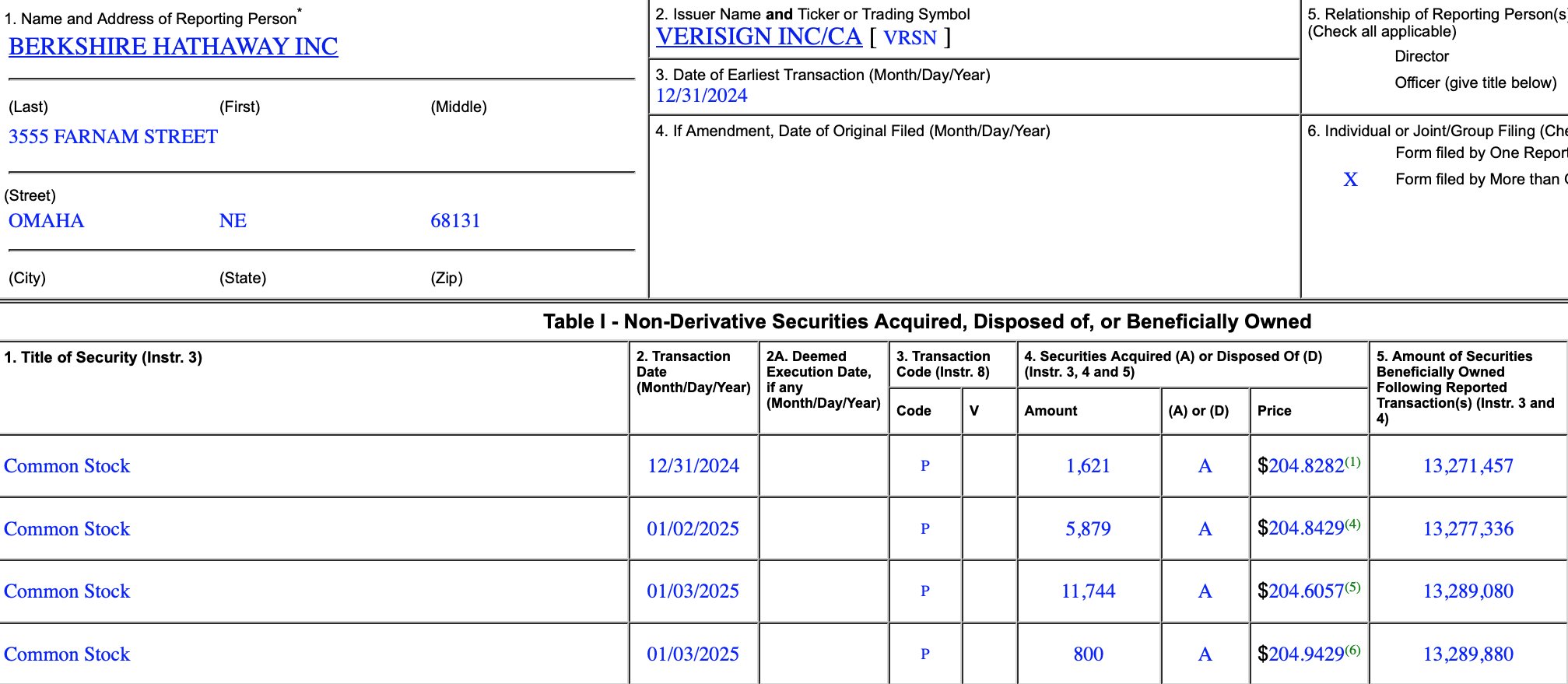This screenshot has height=684, width=1568.
Task: Click transaction code P in the 1,621 row
Action: tap(925, 466)
